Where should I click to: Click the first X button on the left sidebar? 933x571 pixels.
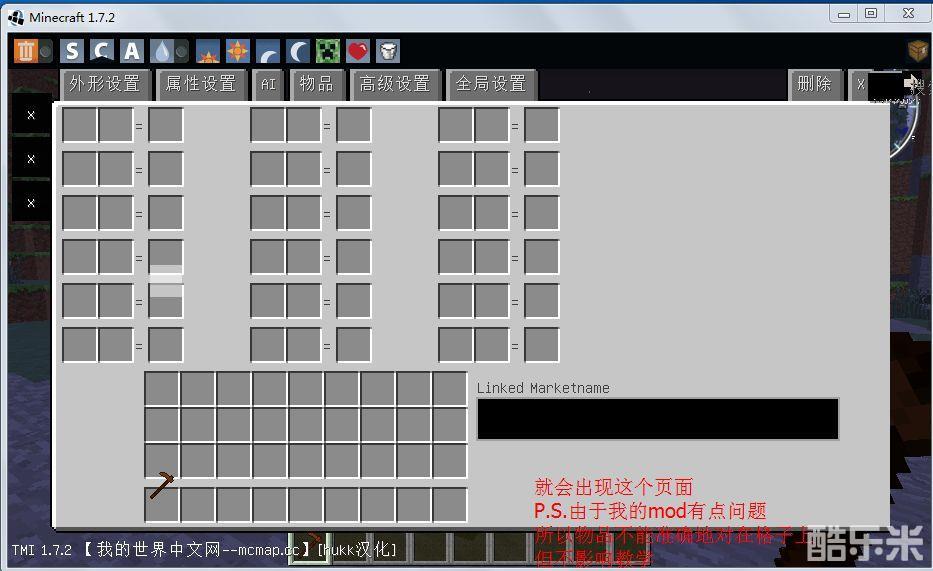coord(31,115)
